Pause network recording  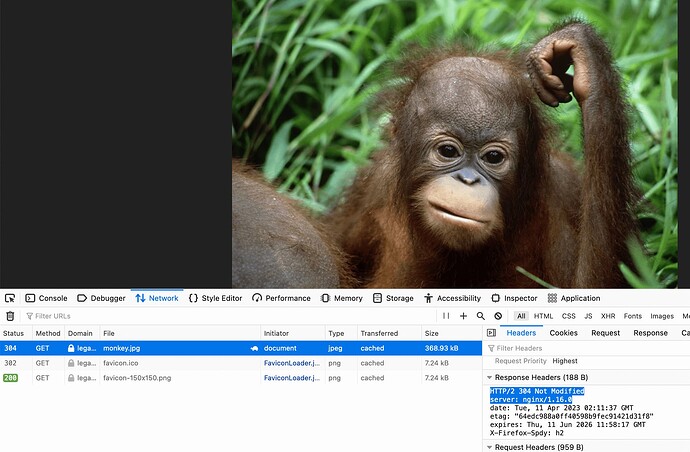[x=446, y=316]
